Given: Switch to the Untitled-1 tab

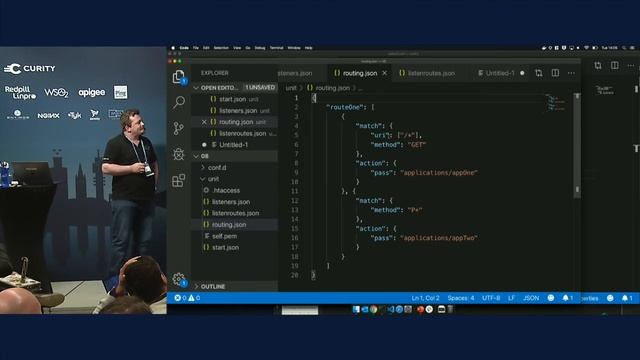Looking at the screenshot, I should pos(500,73).
